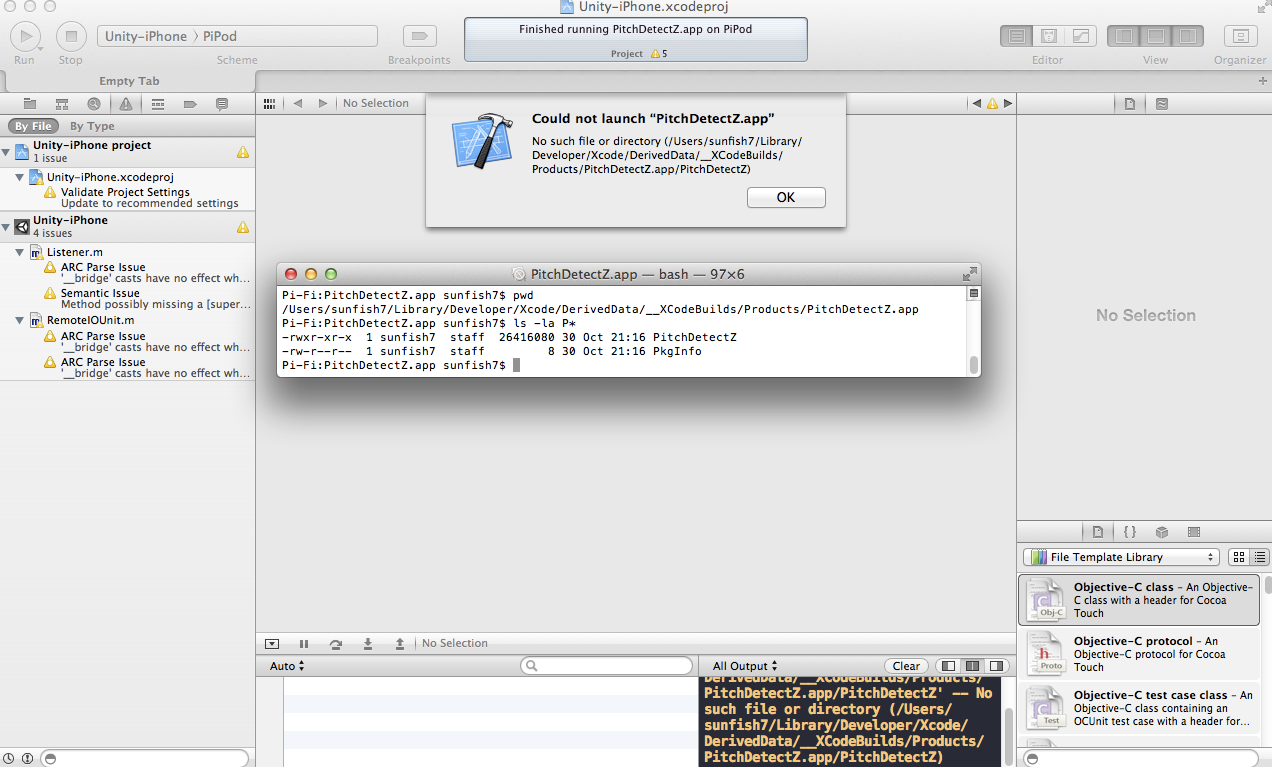Click Step Into in debug bar
This screenshot has height=767, width=1272.
click(368, 643)
